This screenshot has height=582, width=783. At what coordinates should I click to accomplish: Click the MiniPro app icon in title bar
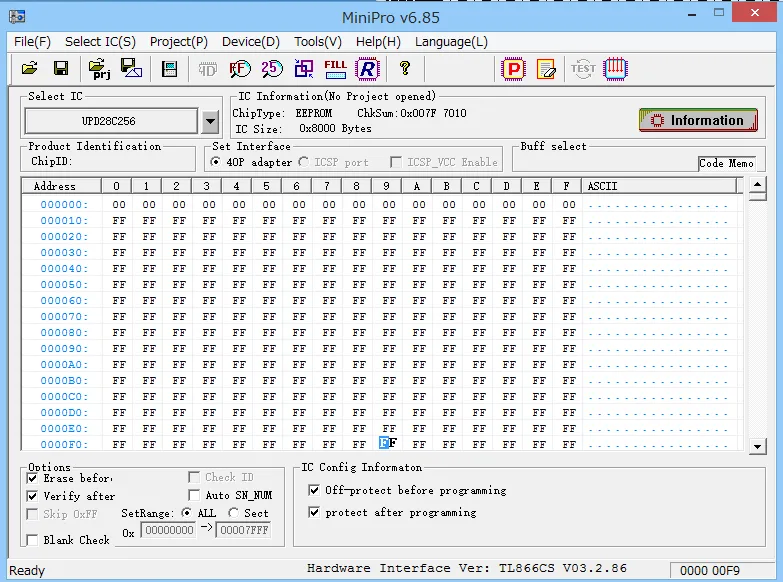[x=17, y=16]
